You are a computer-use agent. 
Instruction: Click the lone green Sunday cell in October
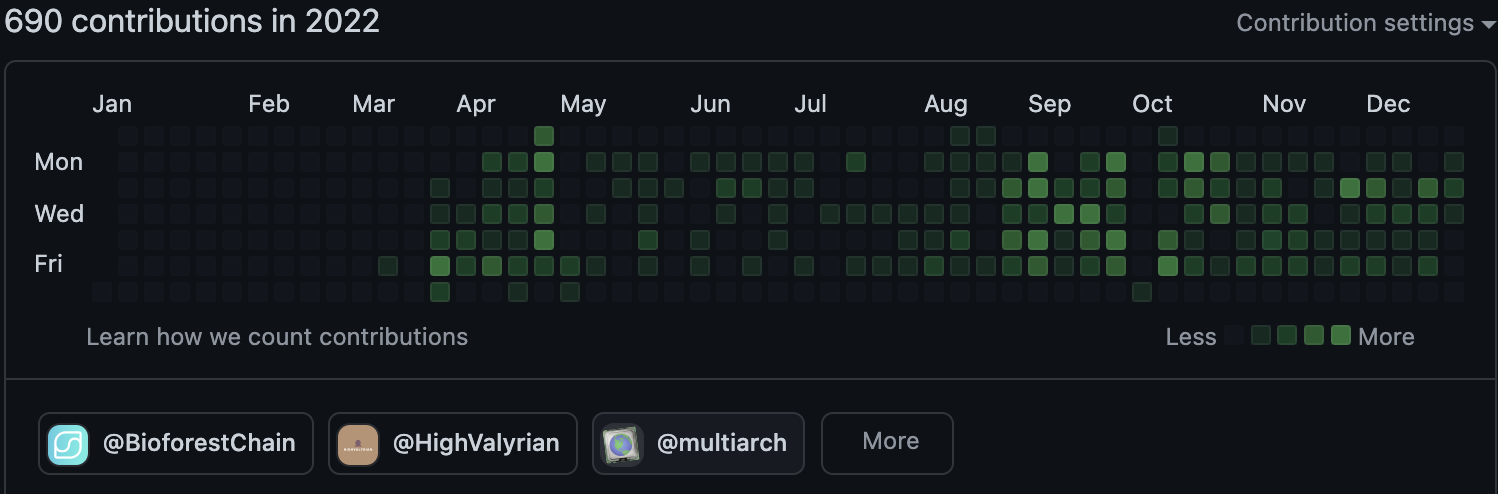[1168, 135]
